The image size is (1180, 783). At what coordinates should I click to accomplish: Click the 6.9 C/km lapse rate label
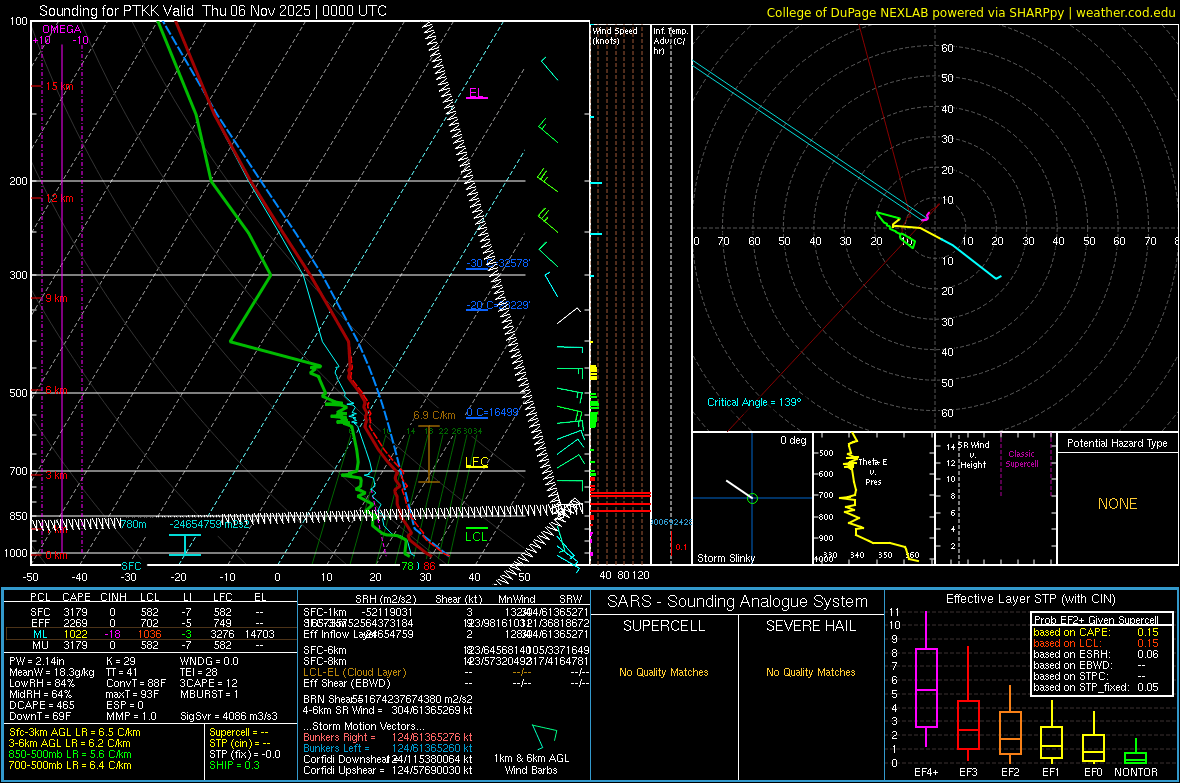[x=434, y=416]
